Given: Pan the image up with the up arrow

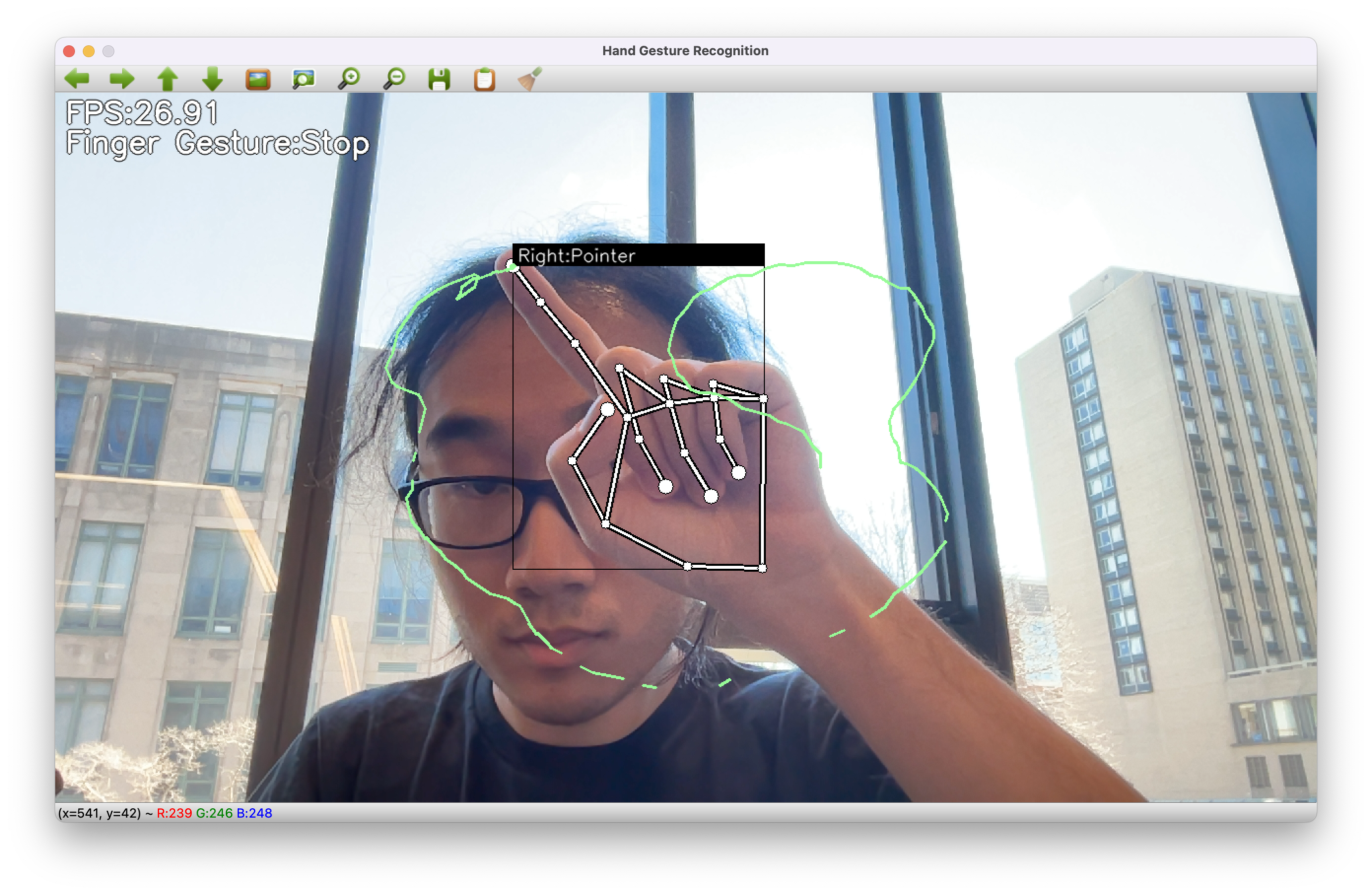Looking at the screenshot, I should 168,78.
